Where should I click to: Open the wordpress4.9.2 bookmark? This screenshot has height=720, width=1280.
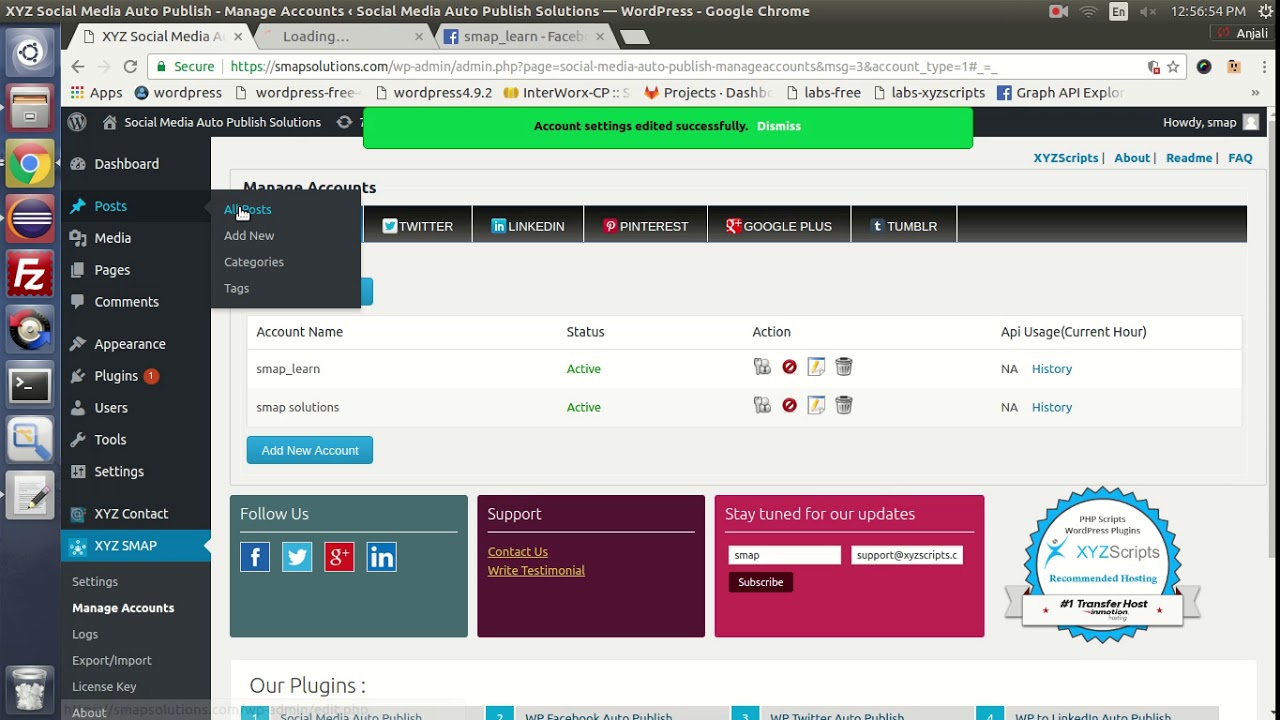tap(433, 92)
